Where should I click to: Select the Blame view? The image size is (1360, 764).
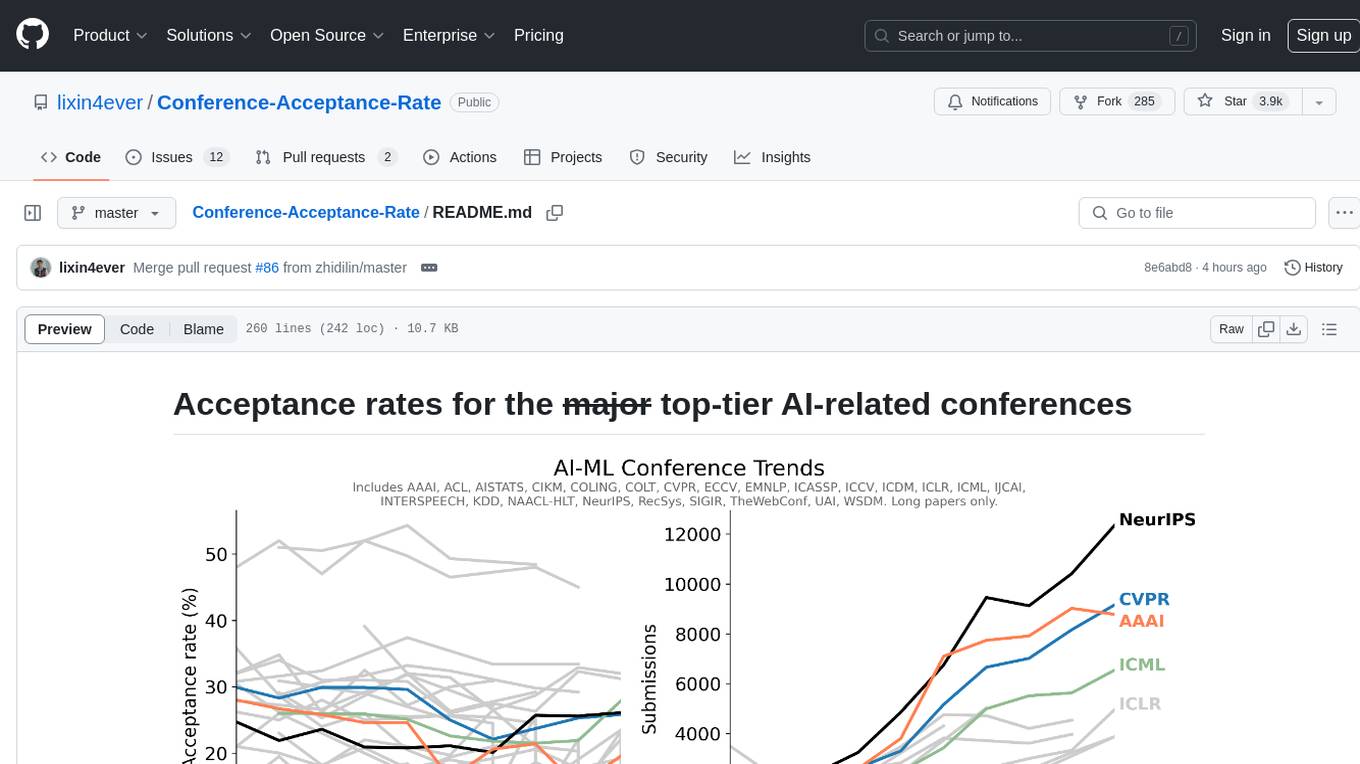(203, 329)
